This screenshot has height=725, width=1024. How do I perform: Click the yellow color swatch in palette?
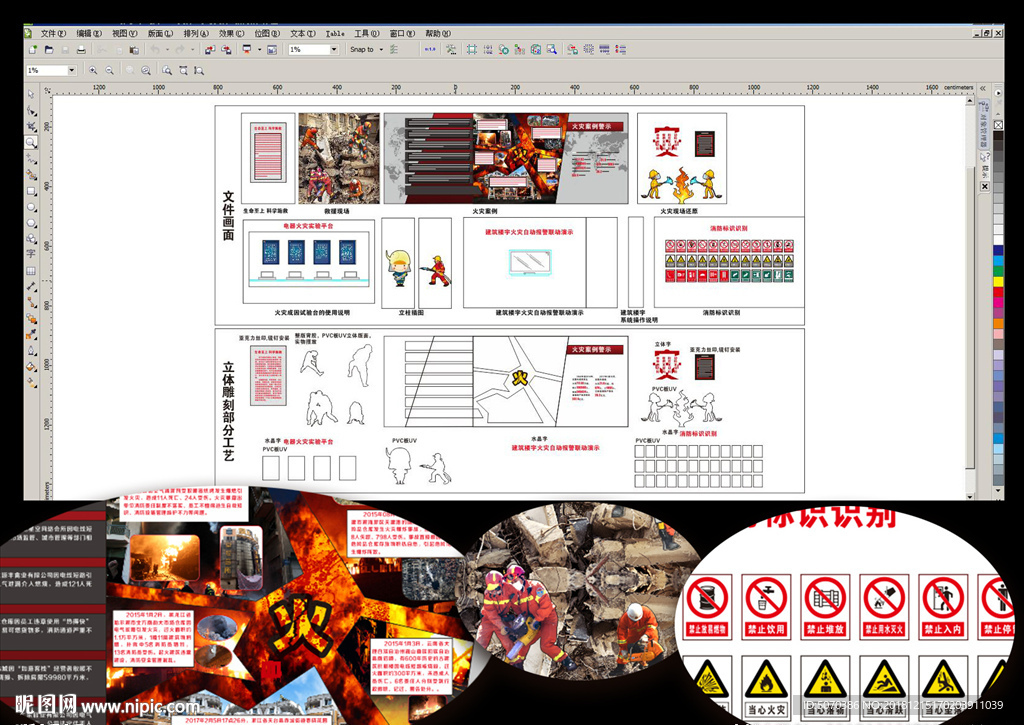[x=998, y=282]
